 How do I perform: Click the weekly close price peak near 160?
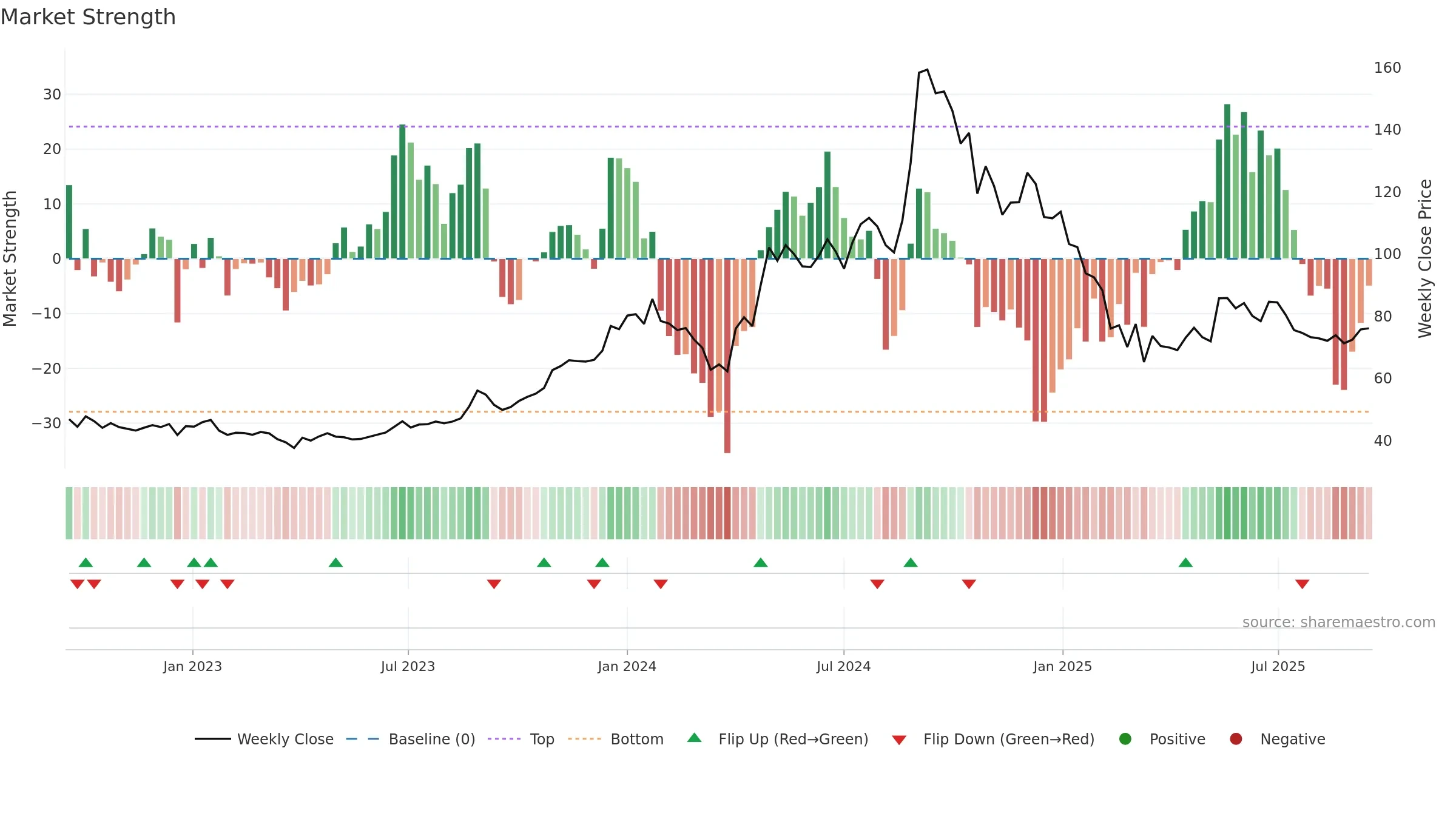(x=927, y=70)
